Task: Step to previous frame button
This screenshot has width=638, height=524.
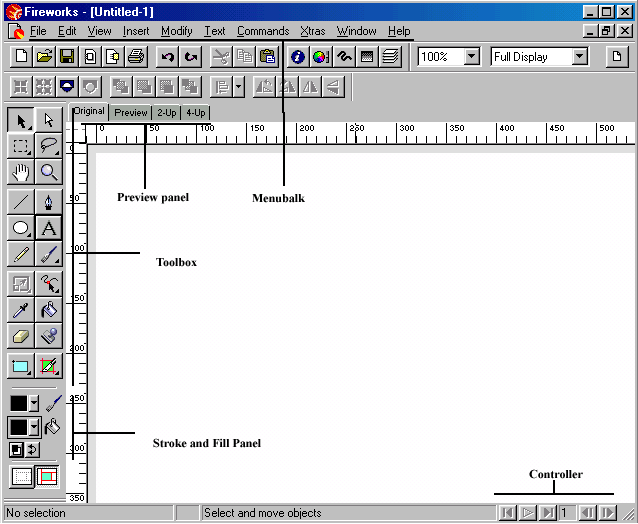Action: click(587, 513)
